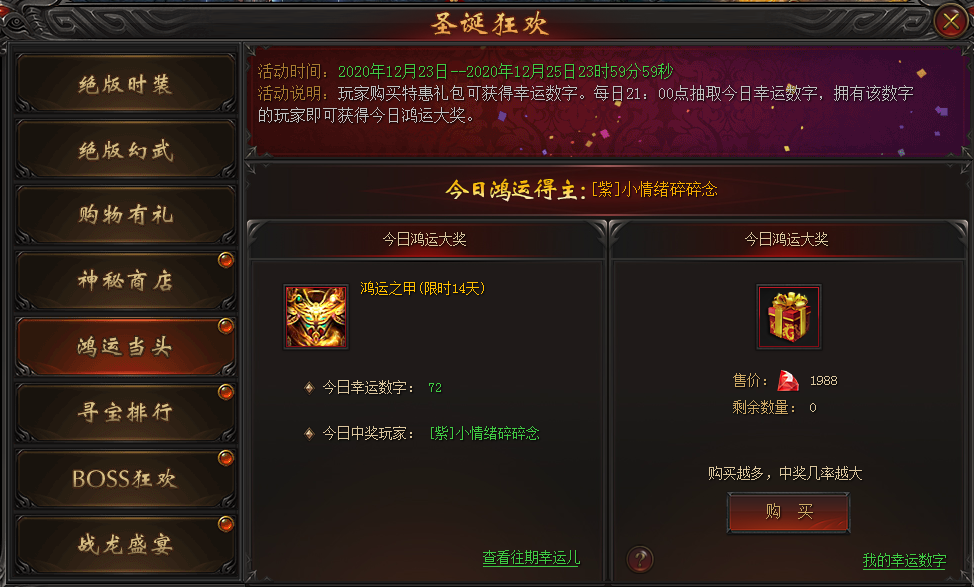Click the notification dot on 战龙盛宴
The height and width of the screenshot is (587, 974).
click(225, 524)
